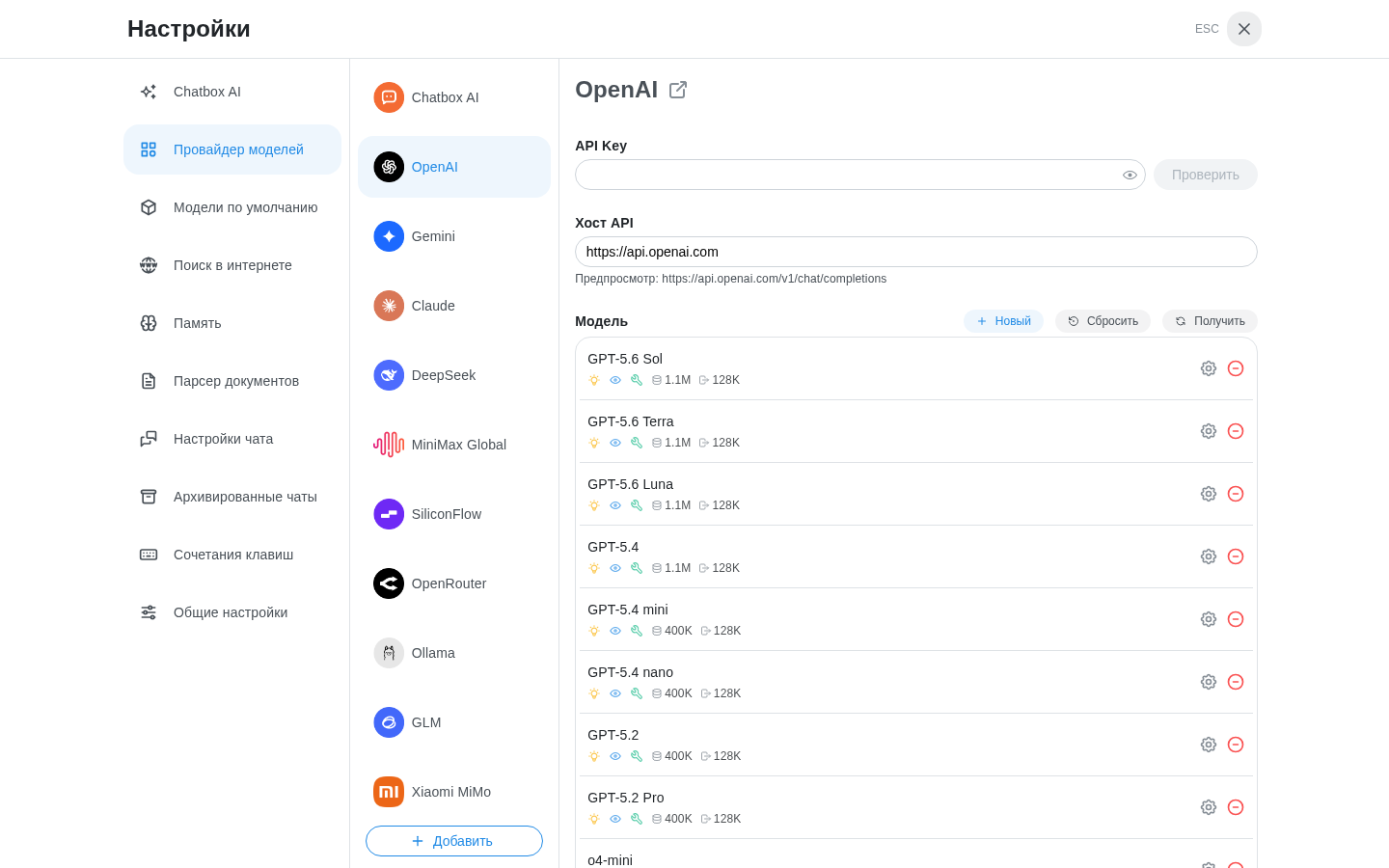Select the GLM provider
This screenshot has height=868, width=1389.
[454, 722]
